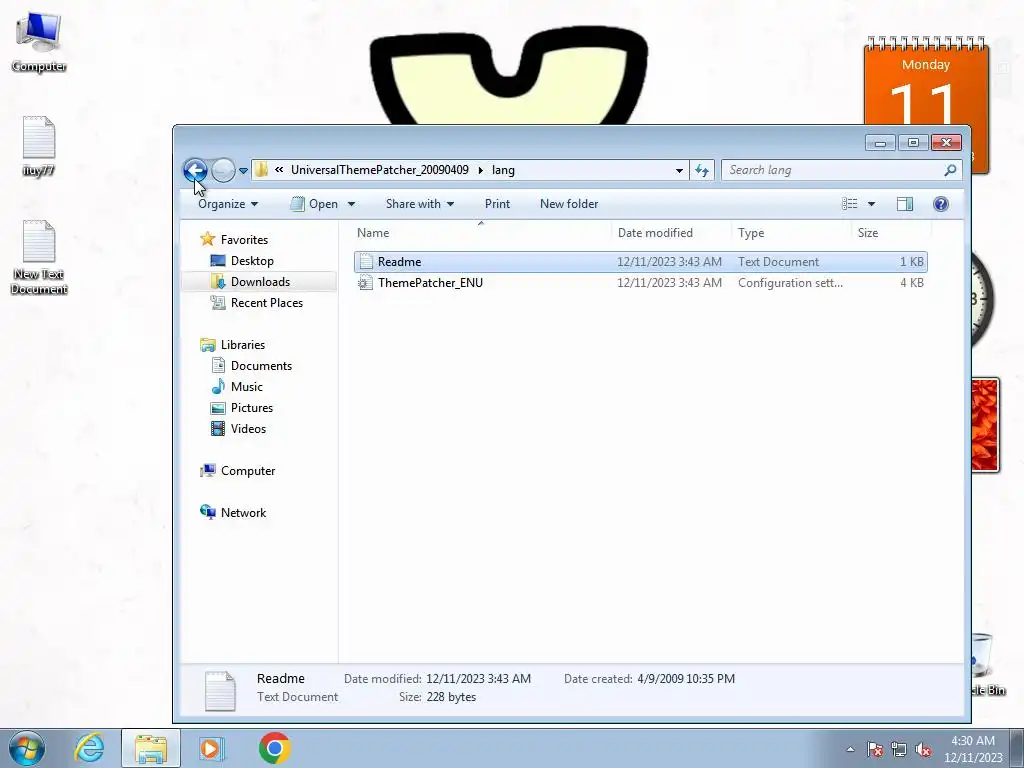Click Print in the toolbar

[497, 204]
